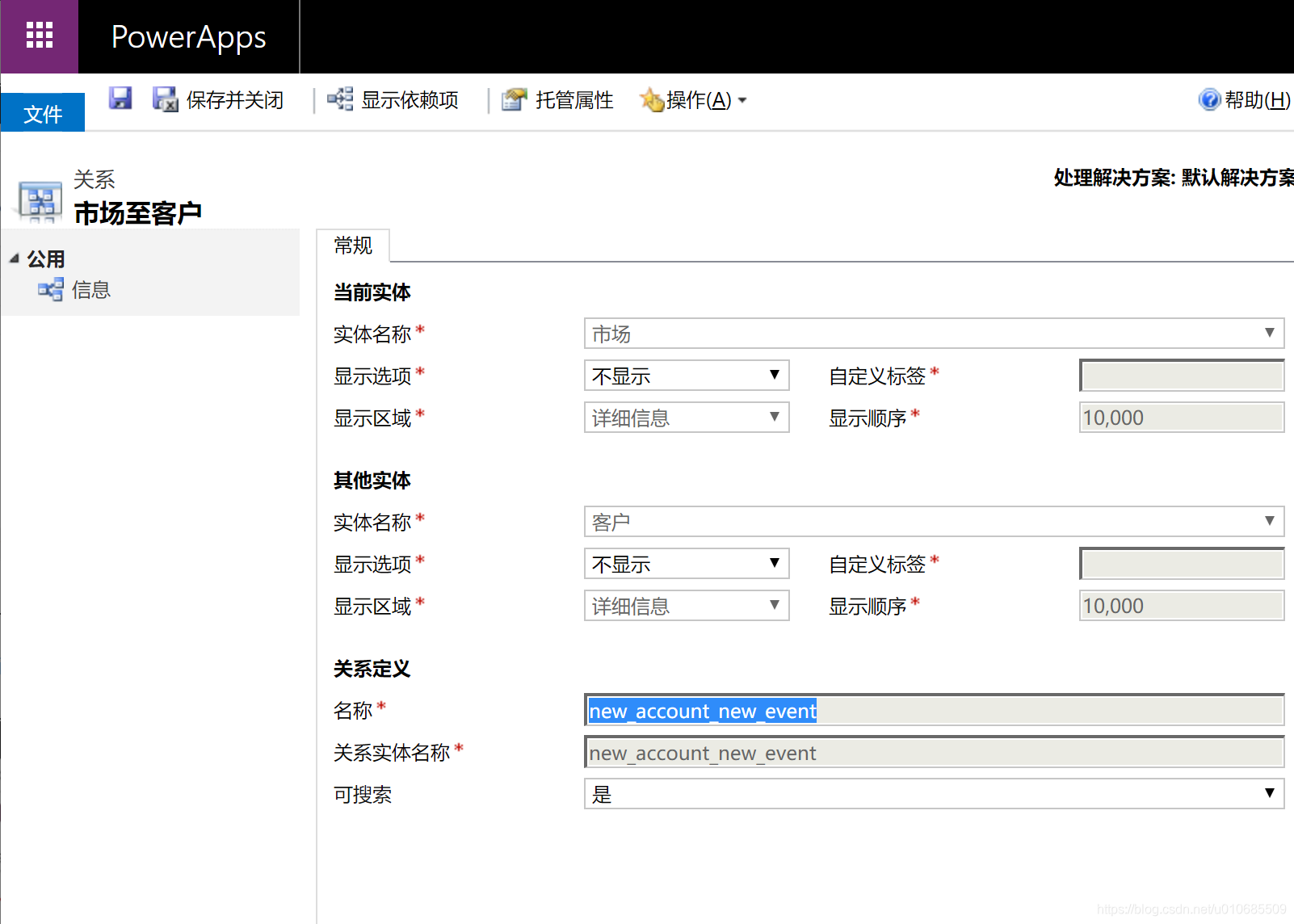Screen dimensions: 1294x924
Task: Click other entity 显示顺序 field
Action: pos(1182,606)
